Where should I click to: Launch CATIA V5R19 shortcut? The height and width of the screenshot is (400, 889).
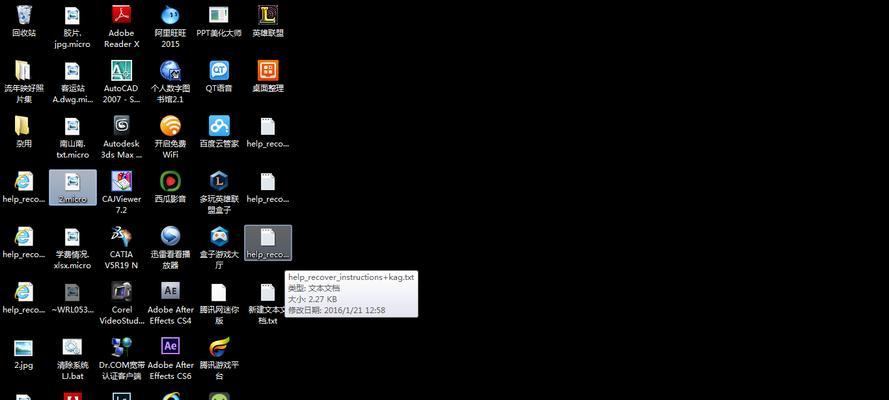click(121, 248)
